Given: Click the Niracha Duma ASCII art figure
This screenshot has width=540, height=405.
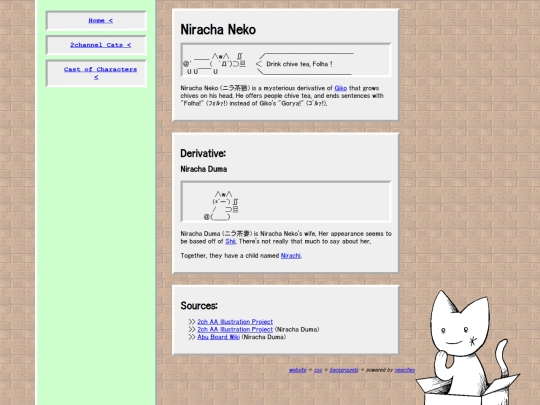Looking at the screenshot, I should 221,206.
